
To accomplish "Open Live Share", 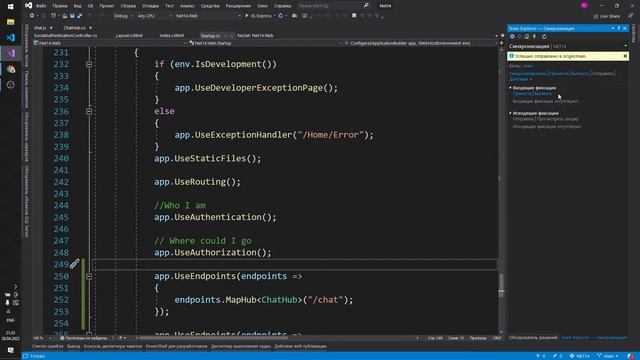I will click(x=607, y=16).
